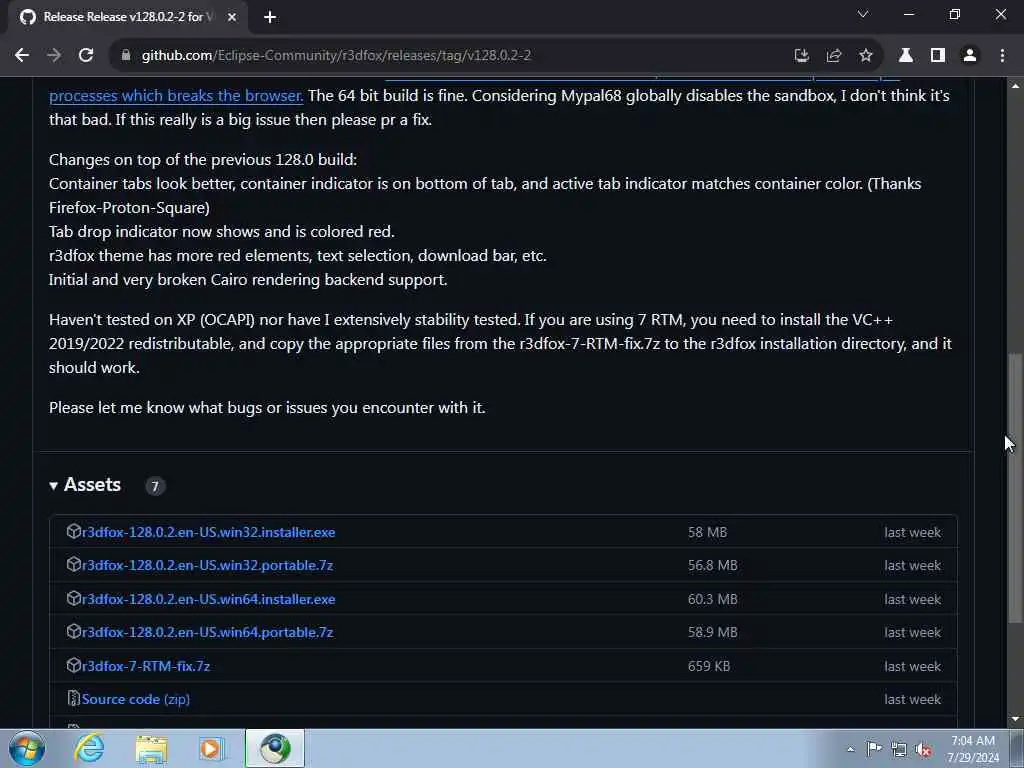The height and width of the screenshot is (768, 1024).
Task: Bookmark this page with the star icon
Action: (x=865, y=56)
